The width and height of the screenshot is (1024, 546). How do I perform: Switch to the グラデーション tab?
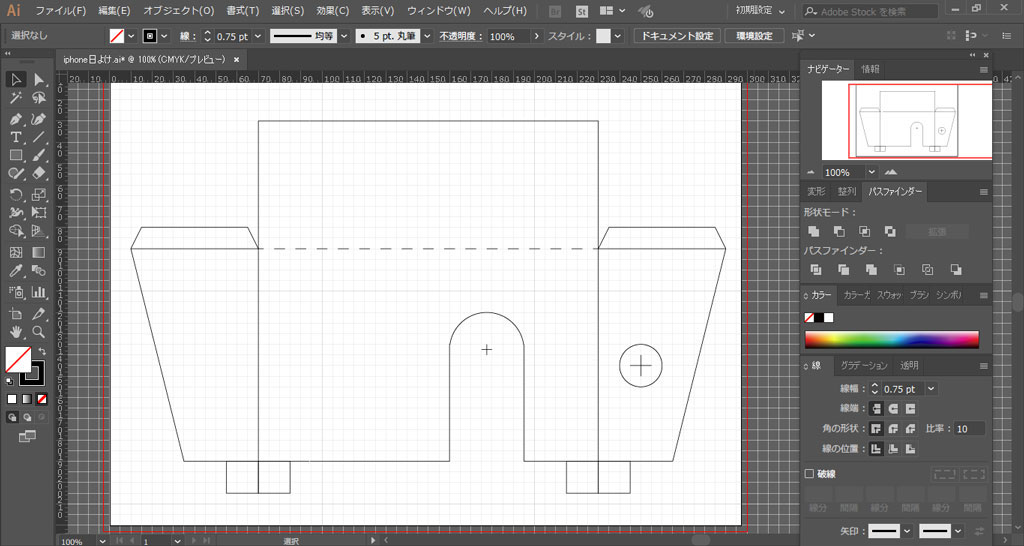pyautogui.click(x=863, y=366)
